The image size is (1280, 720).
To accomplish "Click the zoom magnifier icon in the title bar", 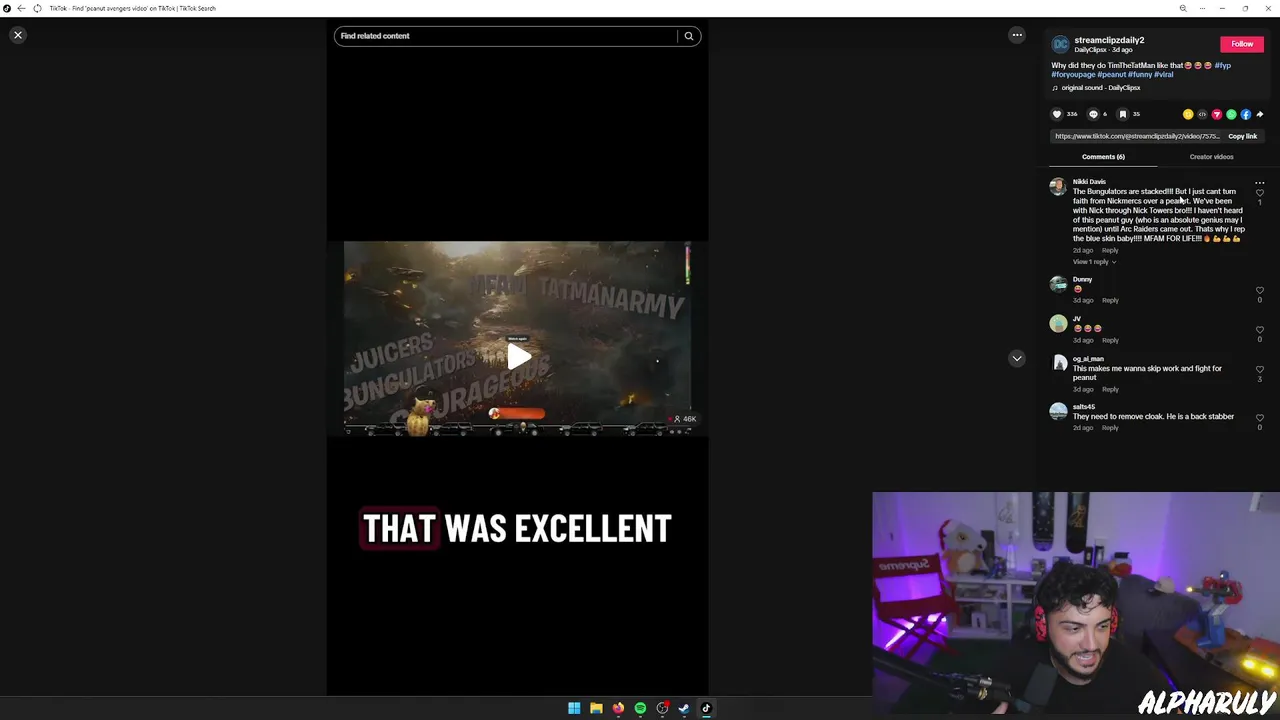I will pos(1183,8).
